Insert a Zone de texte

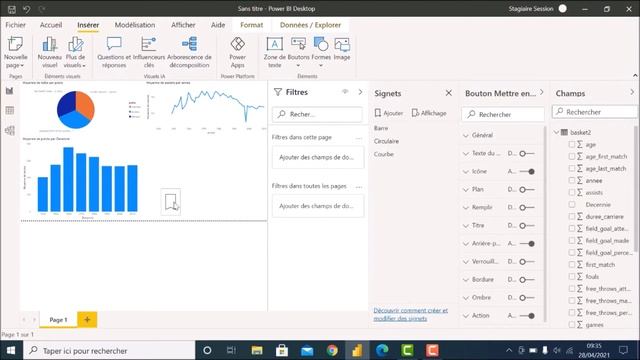[x=275, y=52]
